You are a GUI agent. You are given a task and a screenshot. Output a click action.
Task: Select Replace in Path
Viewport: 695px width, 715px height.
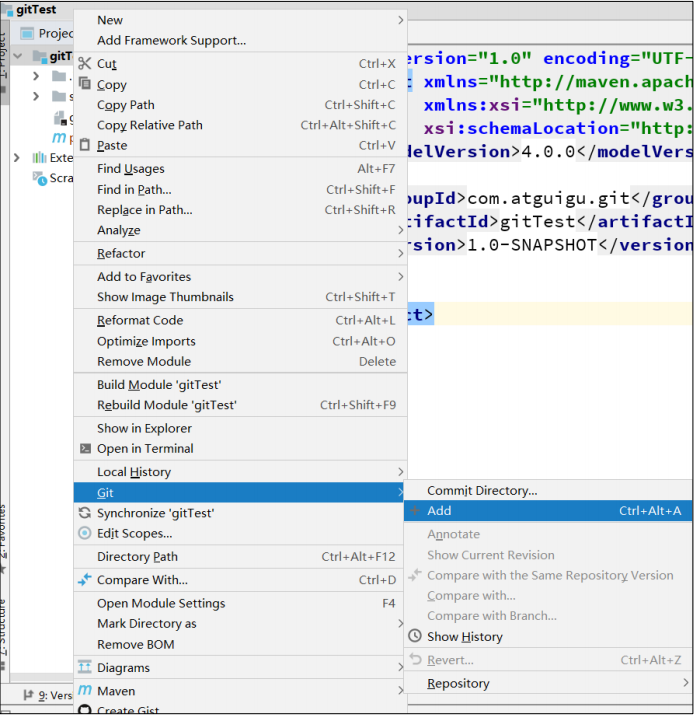tap(240, 210)
